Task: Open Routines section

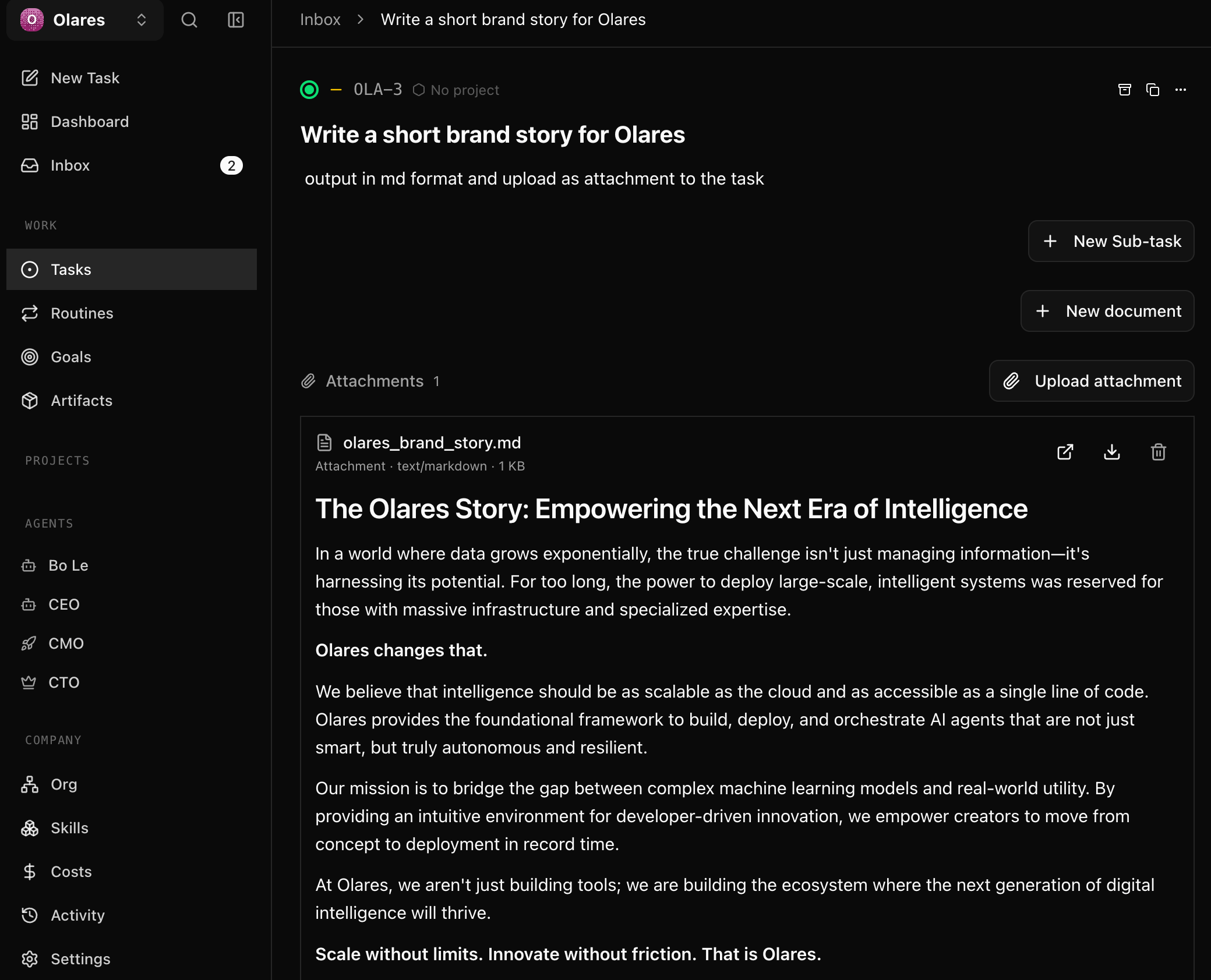Action: [x=132, y=313]
